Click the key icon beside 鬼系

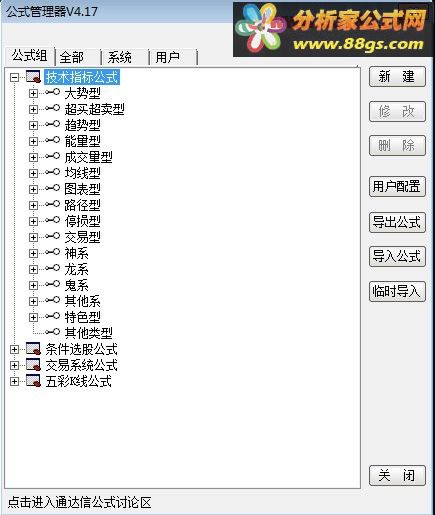coord(53,284)
